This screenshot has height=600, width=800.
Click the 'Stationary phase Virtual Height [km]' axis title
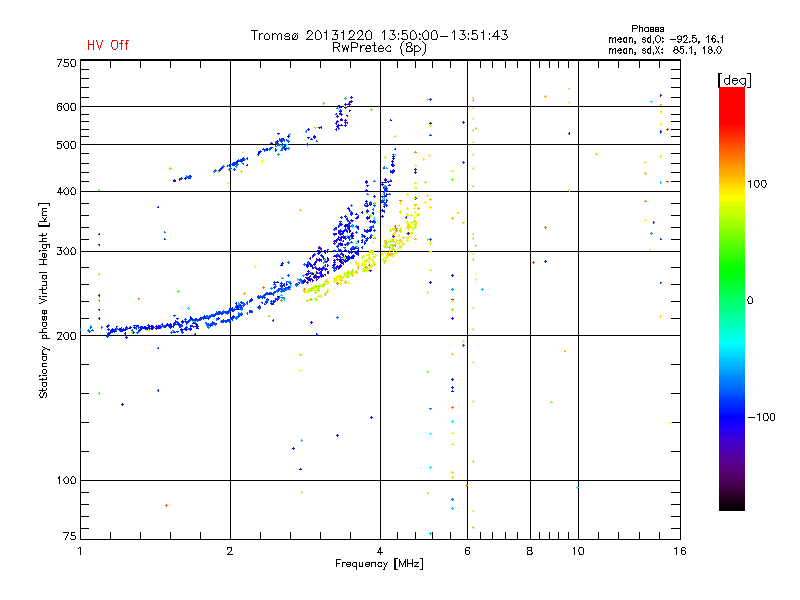pos(44,301)
